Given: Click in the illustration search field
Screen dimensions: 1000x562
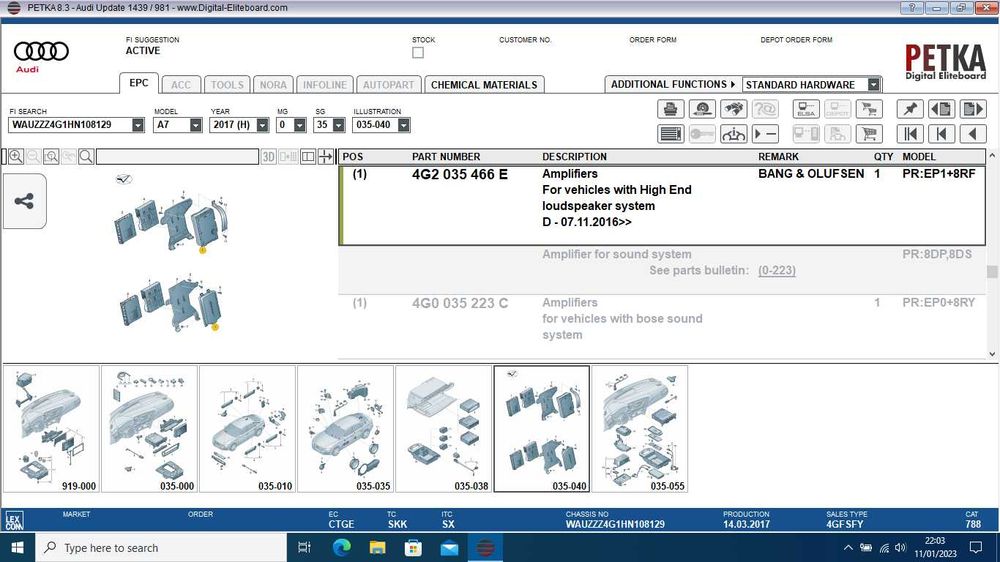Looking at the screenshot, I should pos(177,156).
